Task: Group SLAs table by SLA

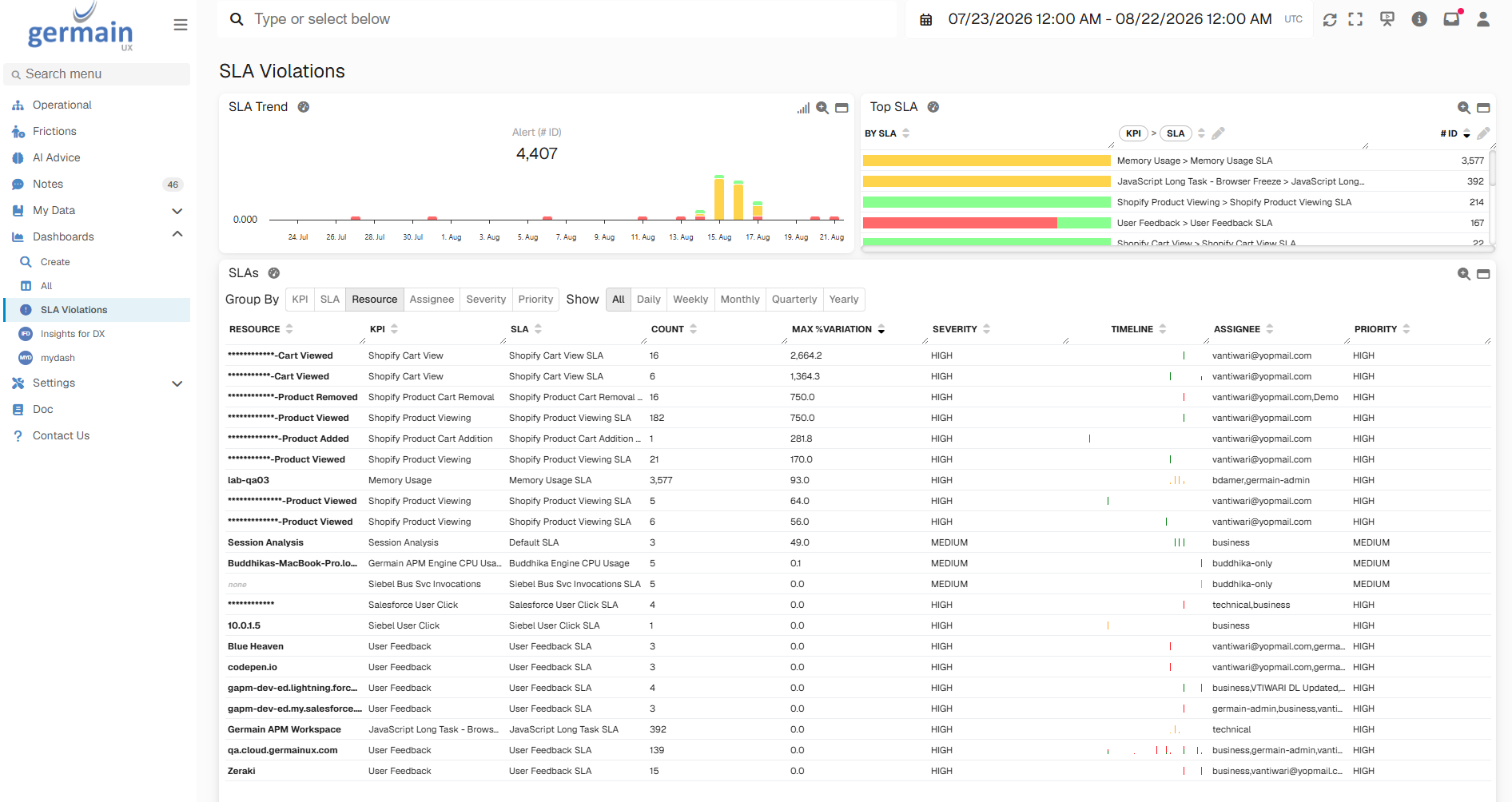Action: 330,300
